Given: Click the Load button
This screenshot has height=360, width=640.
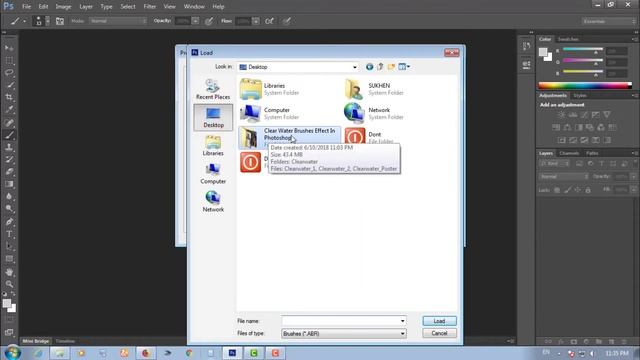Looking at the screenshot, I should tap(439, 321).
